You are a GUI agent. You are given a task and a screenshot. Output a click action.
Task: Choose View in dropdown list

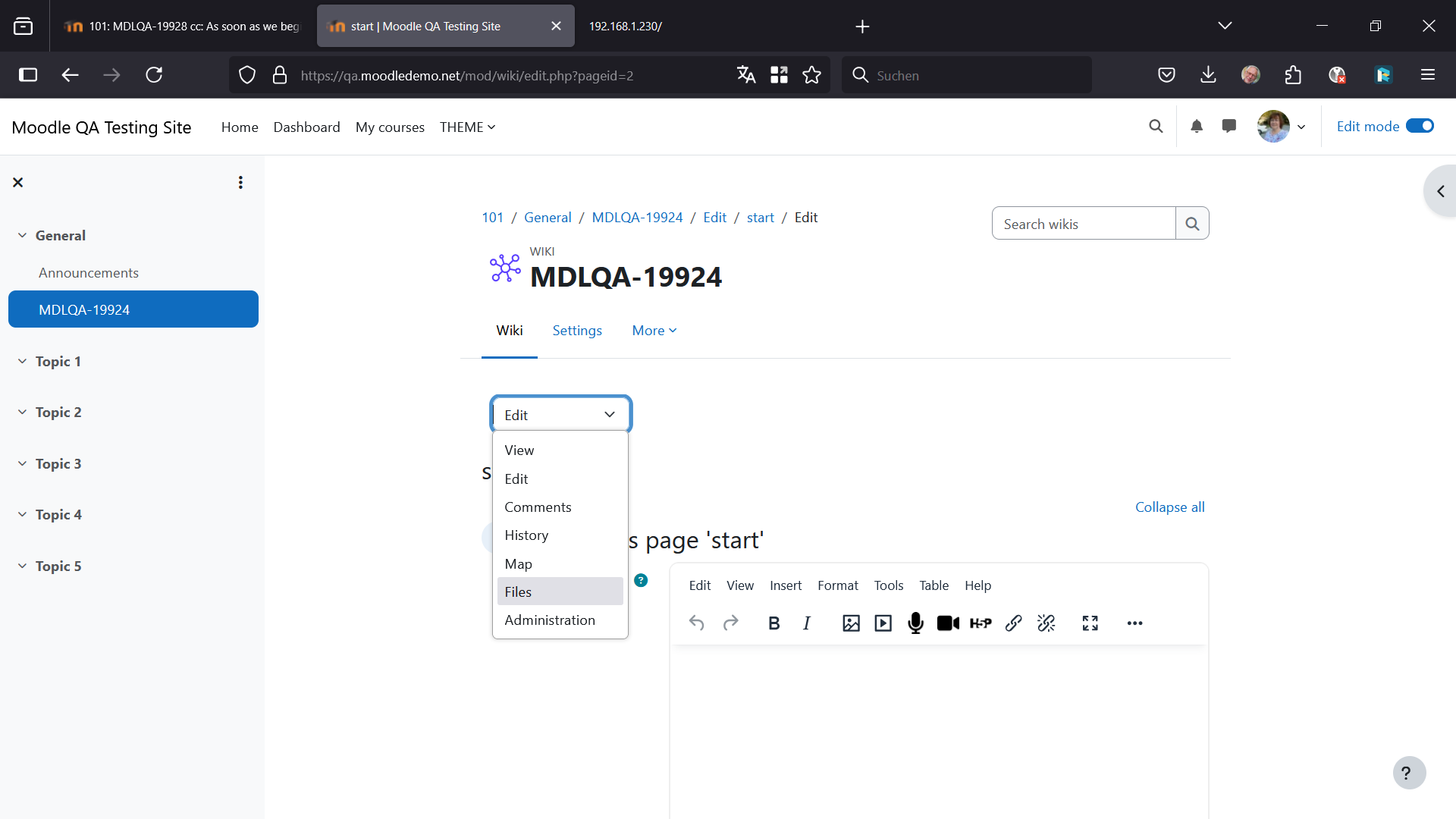pos(560,450)
